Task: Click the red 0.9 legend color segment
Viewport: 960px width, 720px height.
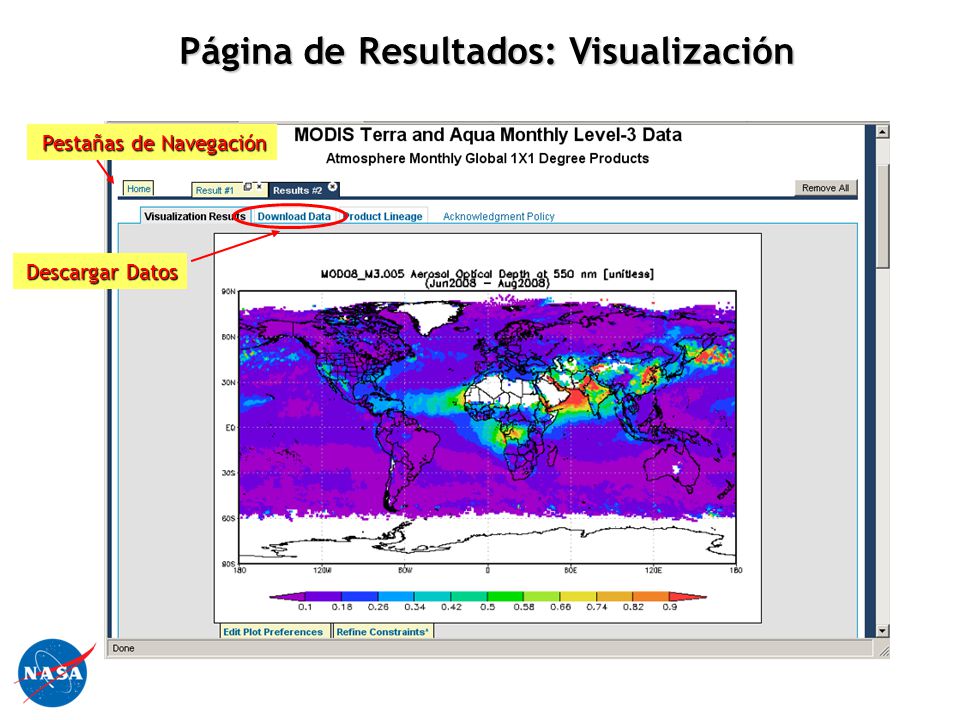Action: pyautogui.click(x=688, y=596)
